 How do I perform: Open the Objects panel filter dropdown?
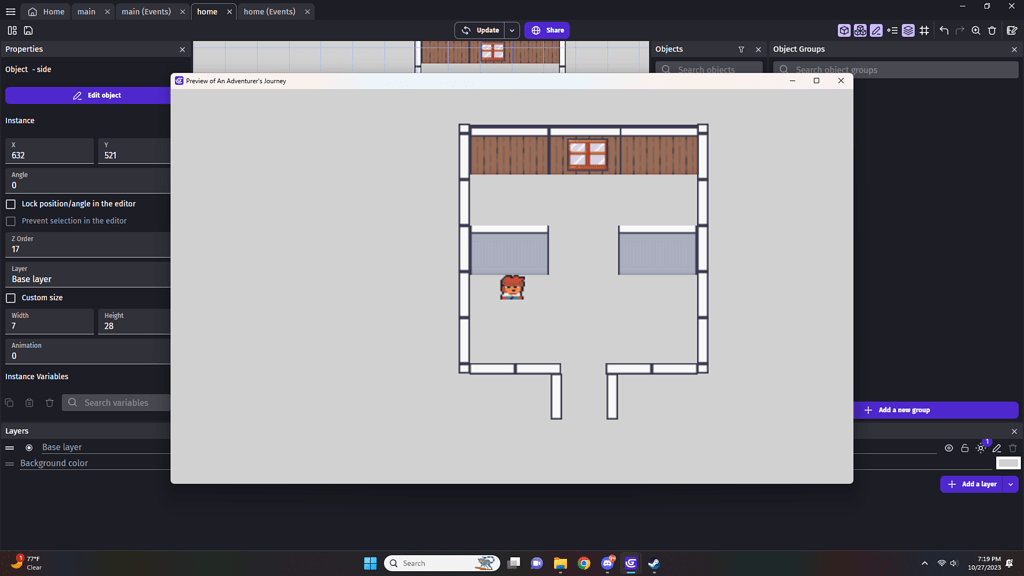click(741, 48)
